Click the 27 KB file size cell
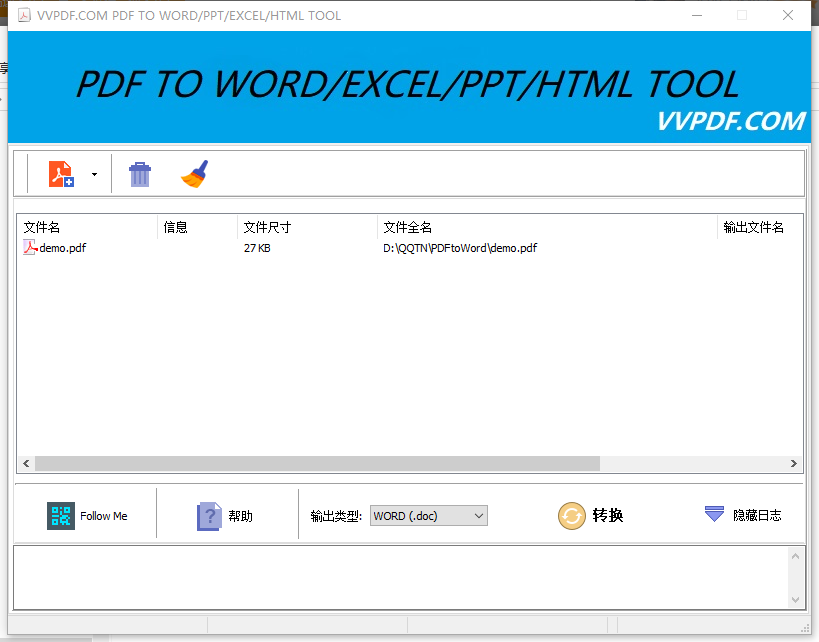The height and width of the screenshot is (642, 819). 257,248
